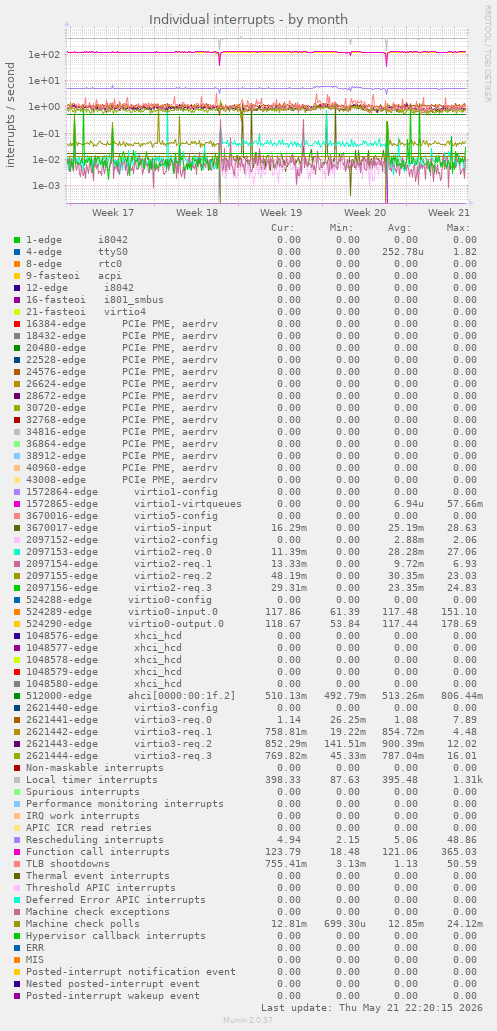Click the cyan swatch for 2097153-edge virtio2-req.0
This screenshot has width=497, height=1031.
(x=17, y=552)
